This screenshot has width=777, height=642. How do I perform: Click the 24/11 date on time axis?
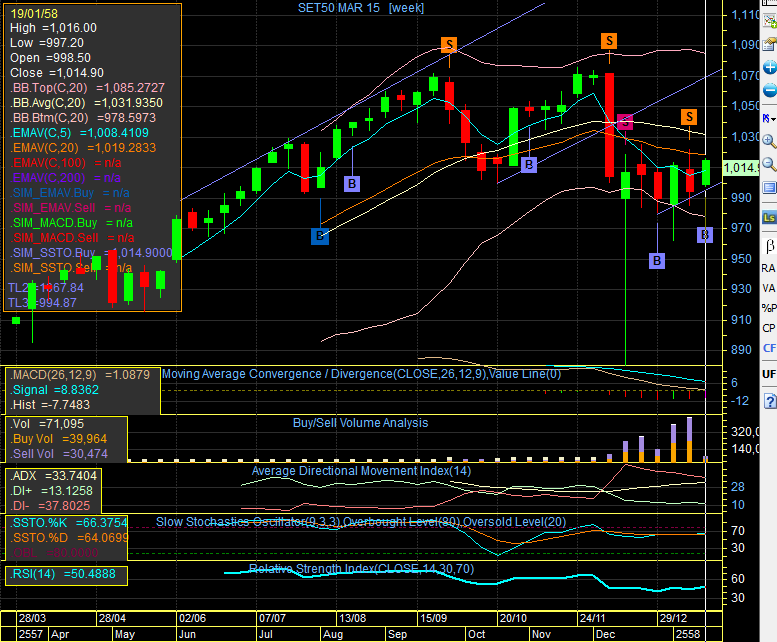tap(592, 618)
